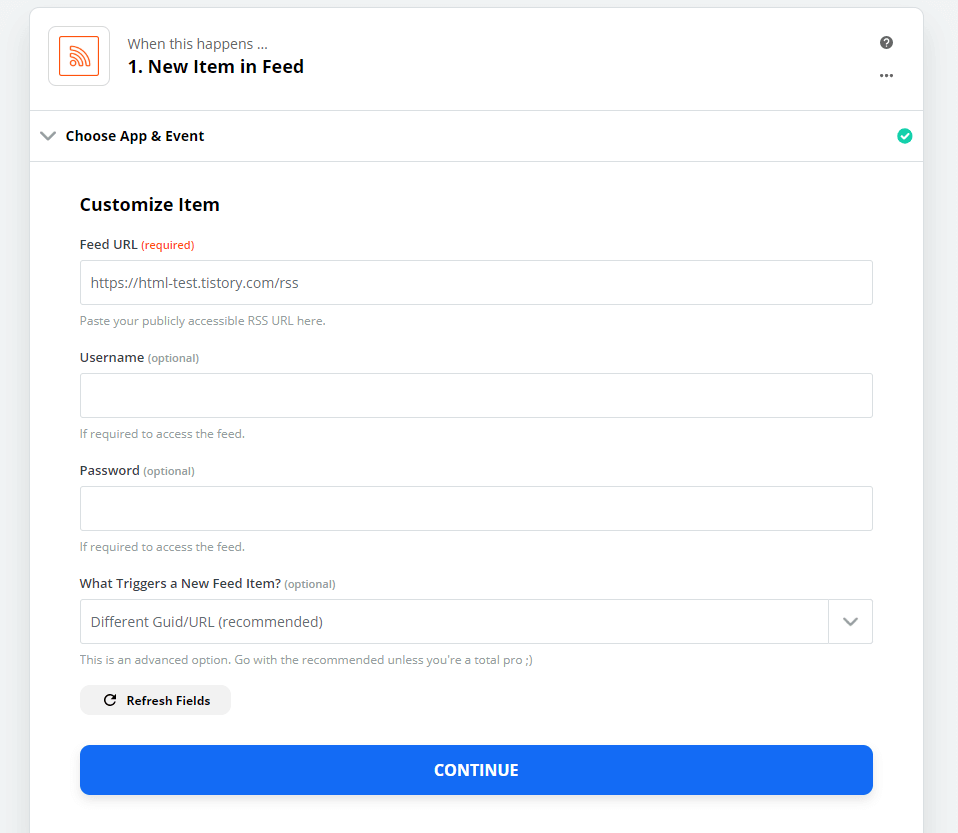Click the blue CONTINUE button
The image size is (958, 833).
click(x=476, y=770)
